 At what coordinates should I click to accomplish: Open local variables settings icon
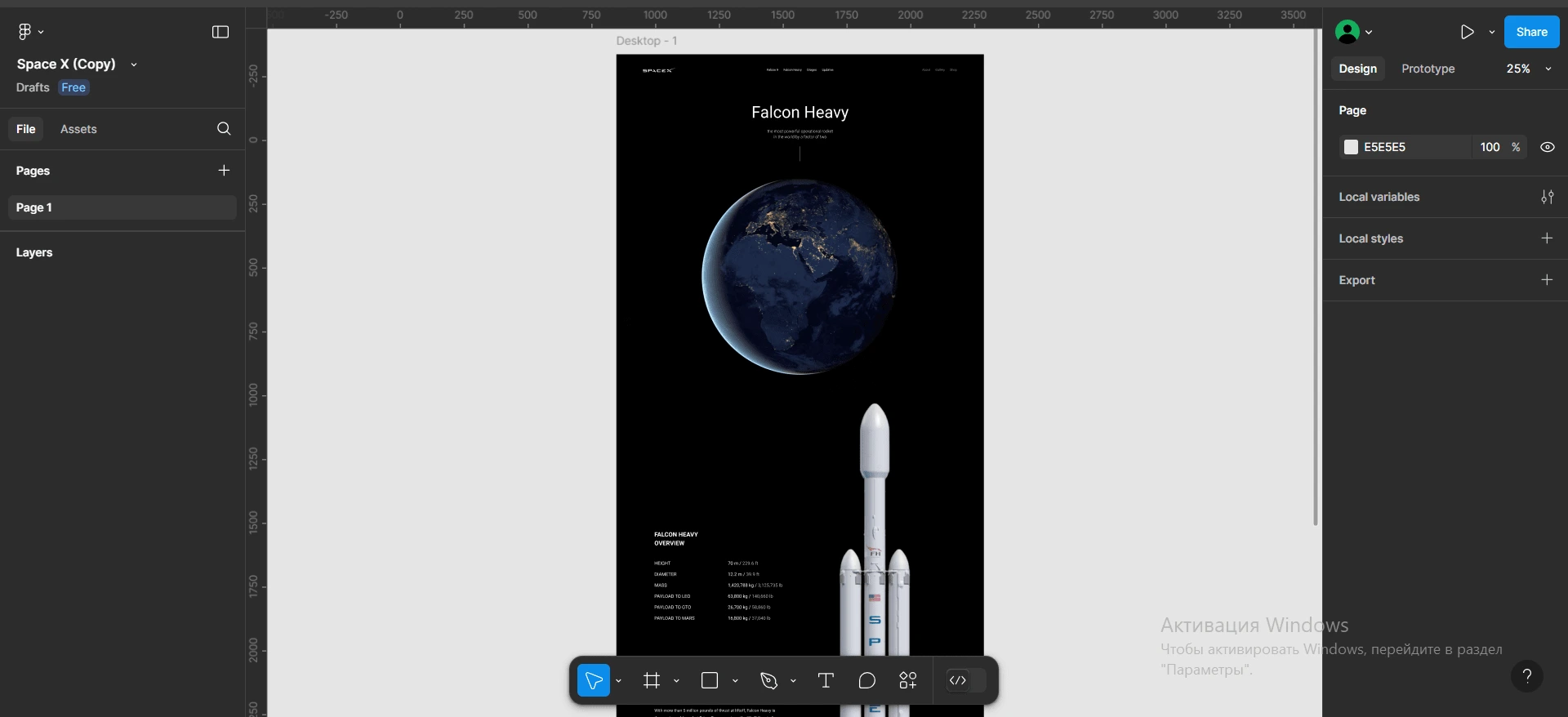(x=1547, y=197)
